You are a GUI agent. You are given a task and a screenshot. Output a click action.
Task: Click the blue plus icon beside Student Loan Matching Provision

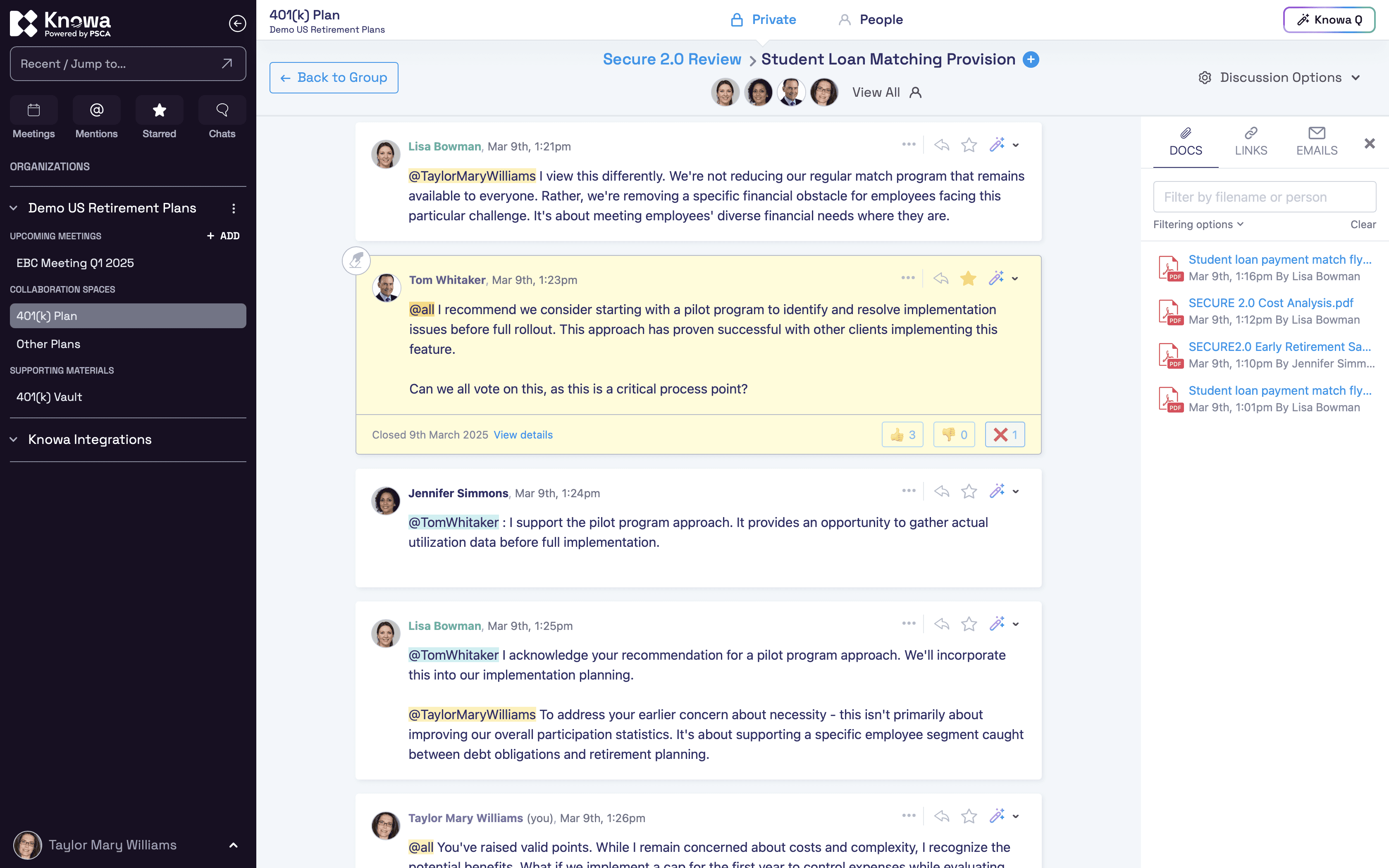click(x=1031, y=60)
